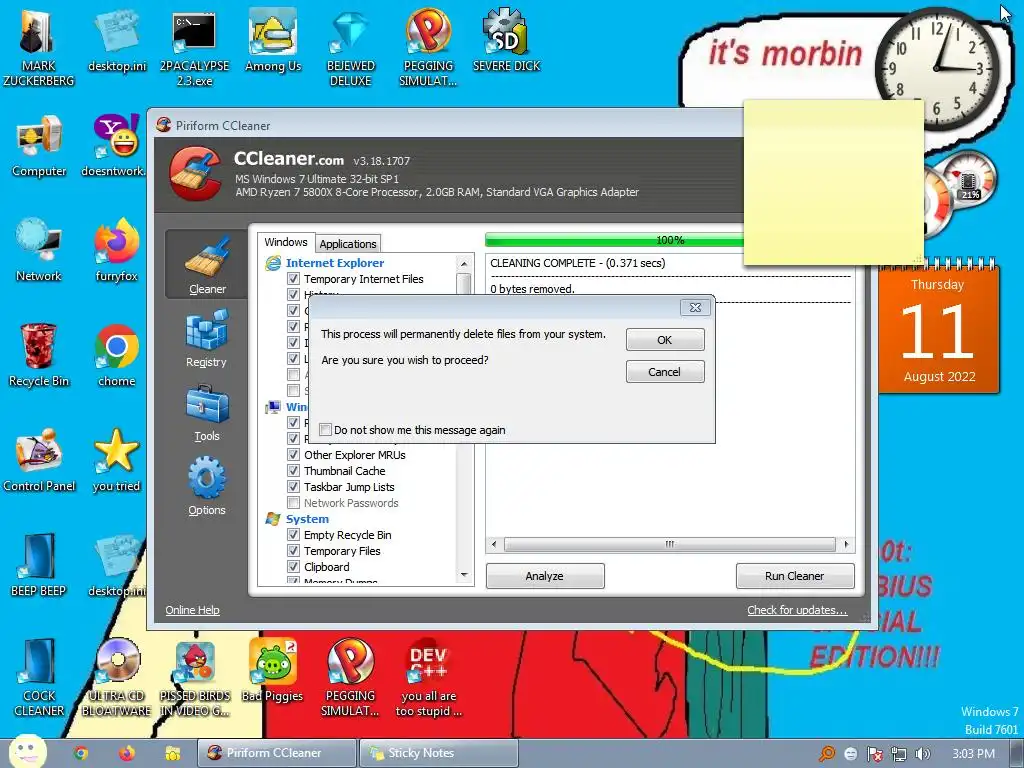The image size is (1024, 768).
Task: Click Chrome icon in taskbar
Action: coord(81,753)
